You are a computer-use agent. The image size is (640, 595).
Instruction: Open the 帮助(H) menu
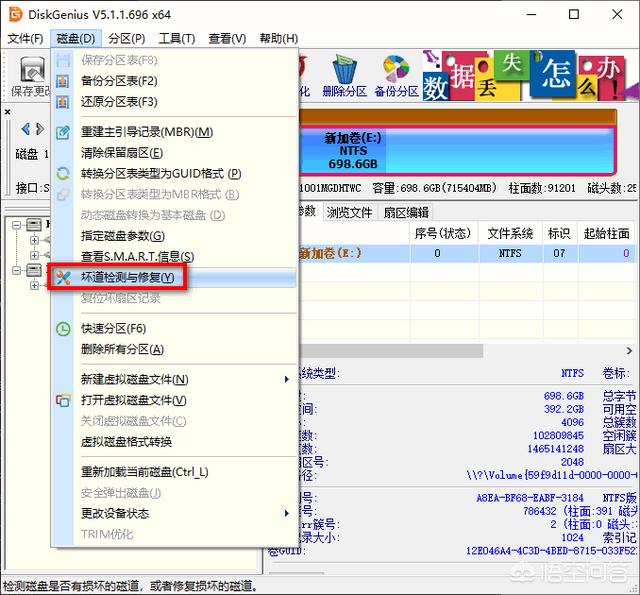pyautogui.click(x=279, y=39)
